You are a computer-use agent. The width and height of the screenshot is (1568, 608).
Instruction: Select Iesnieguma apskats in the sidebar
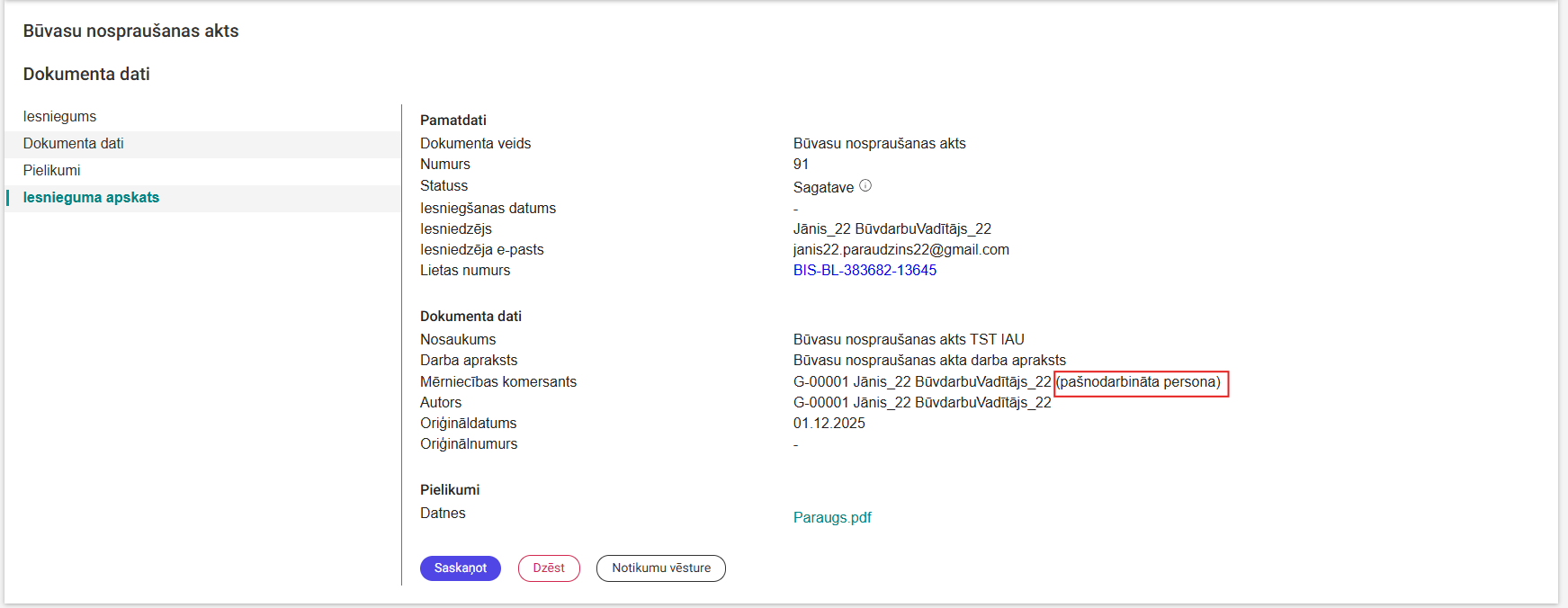[91, 198]
